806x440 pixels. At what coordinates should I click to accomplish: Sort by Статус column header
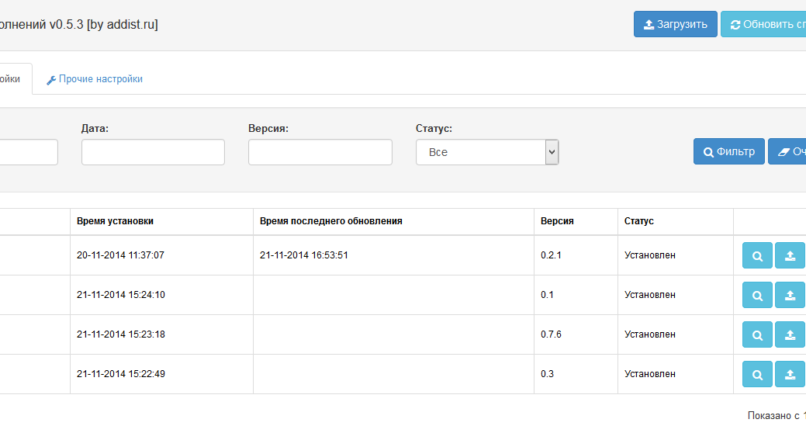pyautogui.click(x=639, y=221)
